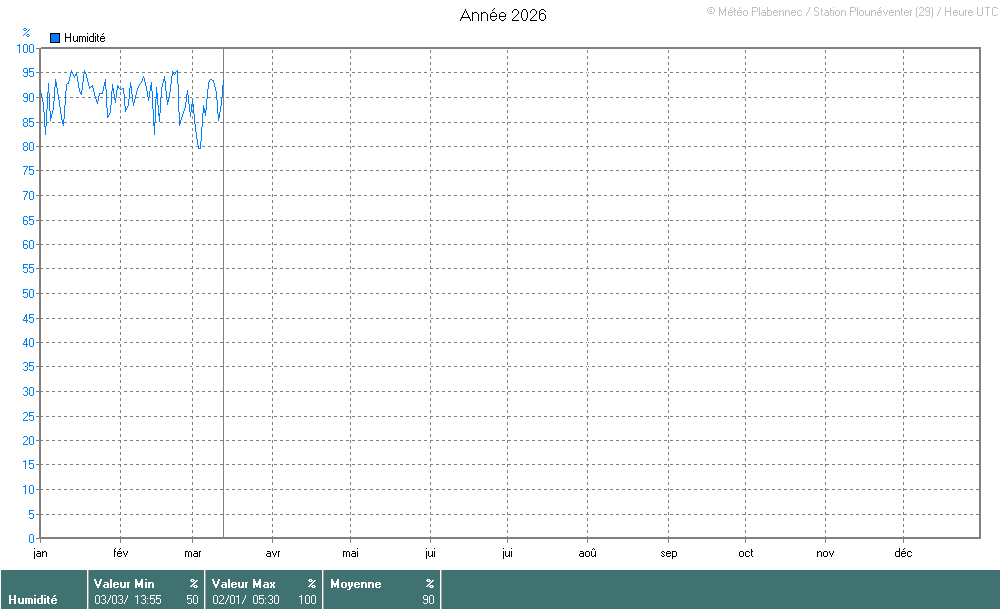
Task: Click the 100 label on the y-axis
Action: tap(26, 49)
